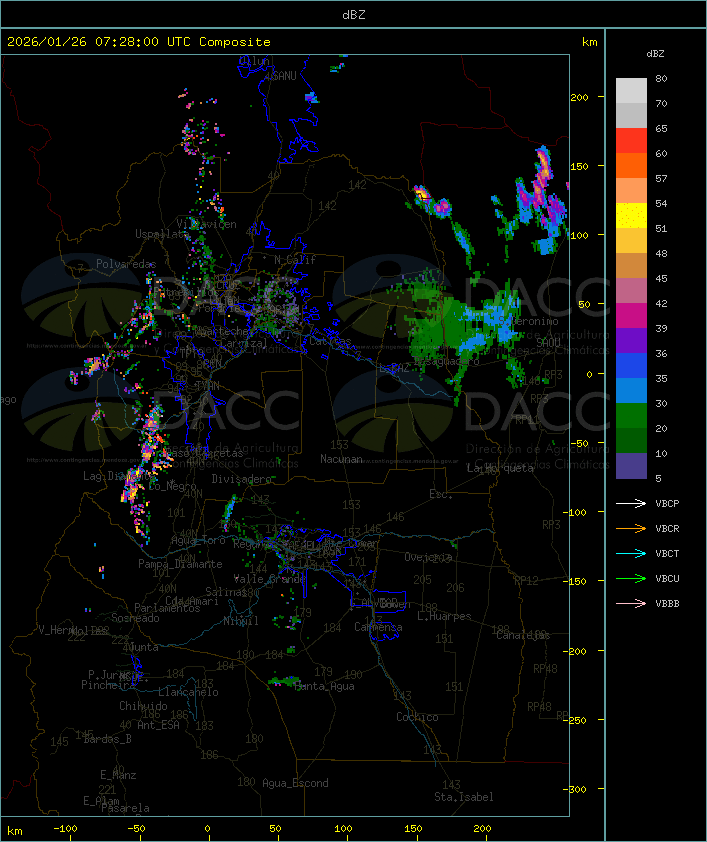Click the L.Huarpes map label
Image resolution: width=707 pixels, height=842 pixels.
point(444,616)
